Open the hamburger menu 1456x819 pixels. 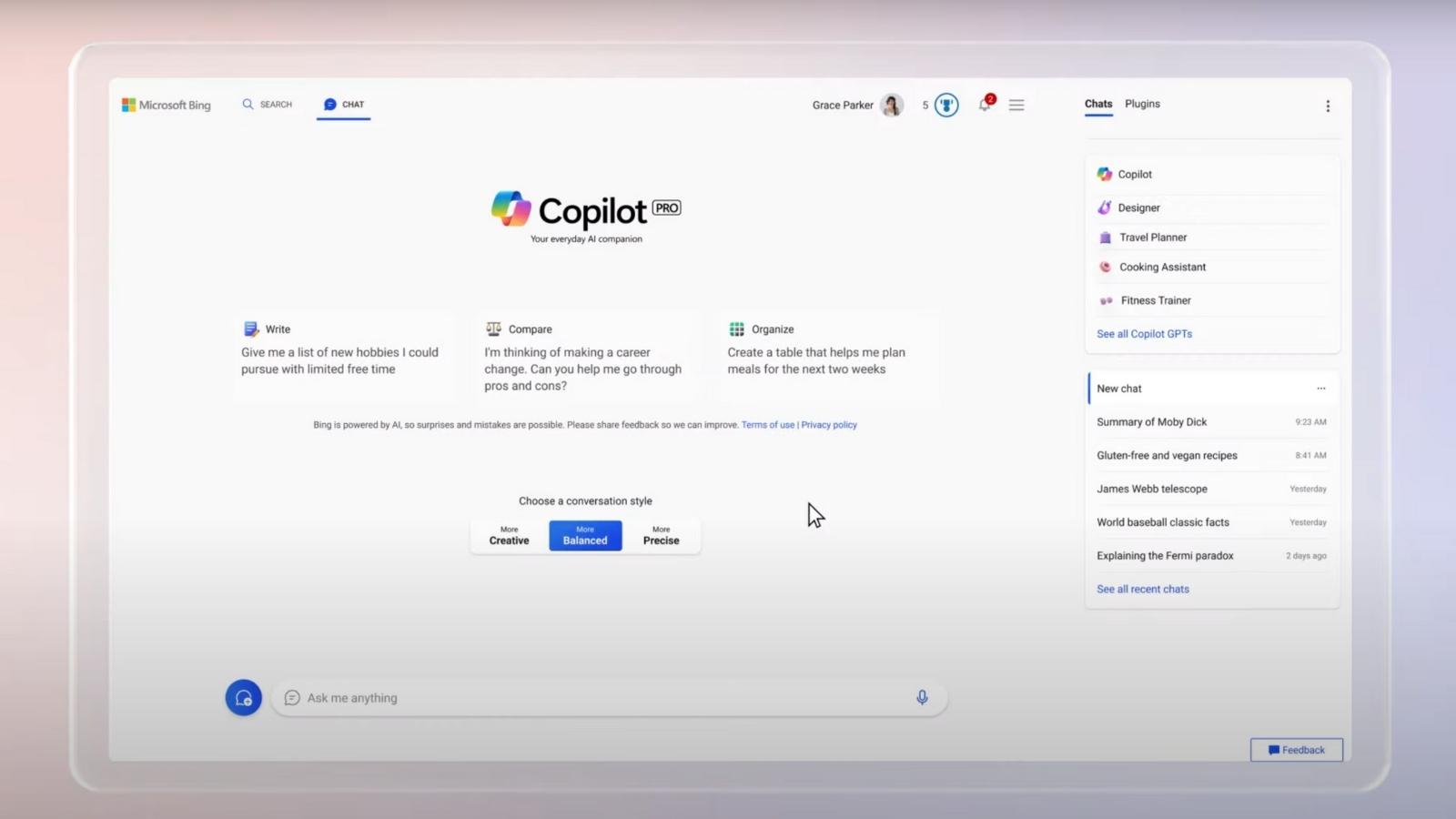coord(1016,105)
